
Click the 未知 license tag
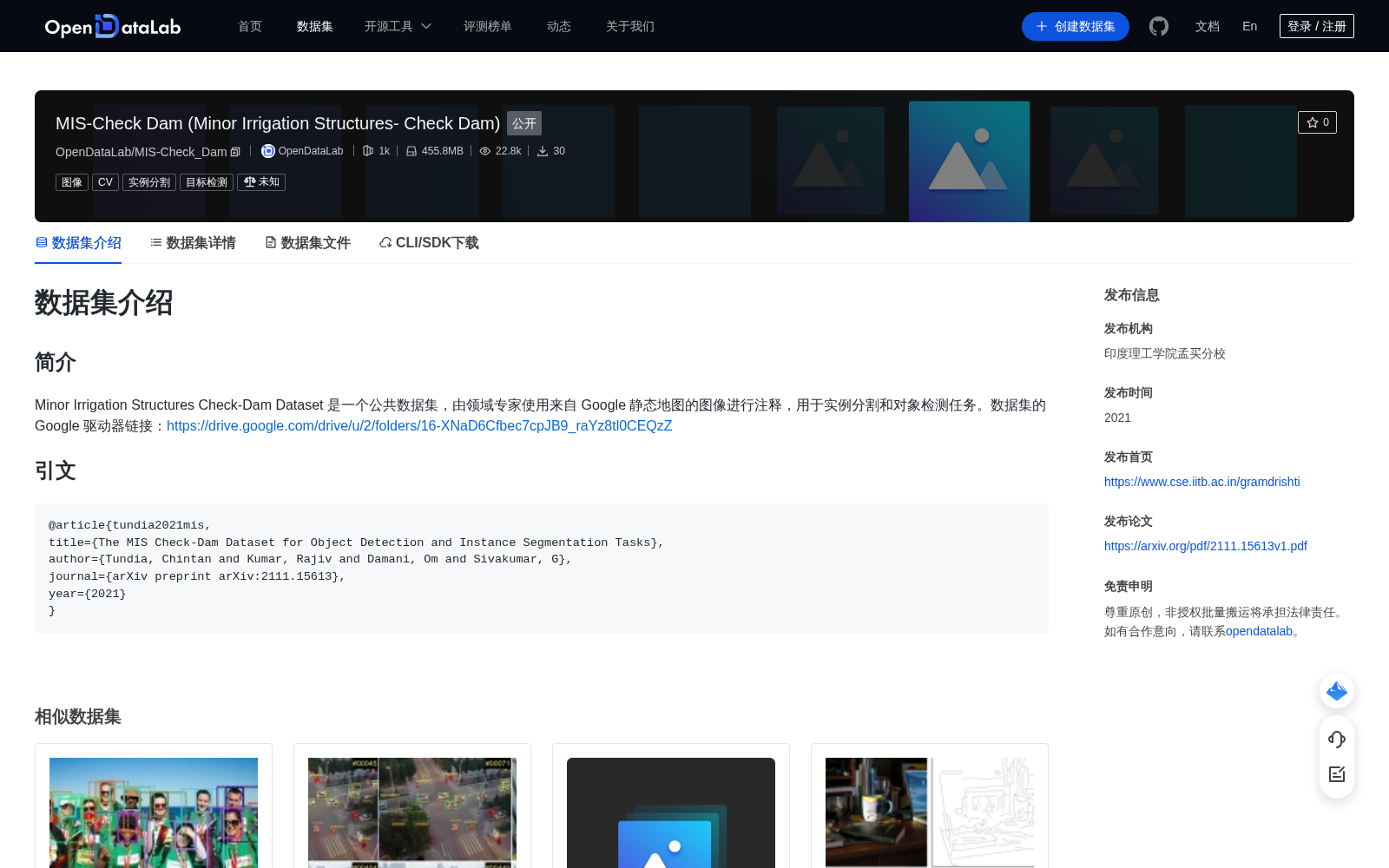tap(261, 182)
